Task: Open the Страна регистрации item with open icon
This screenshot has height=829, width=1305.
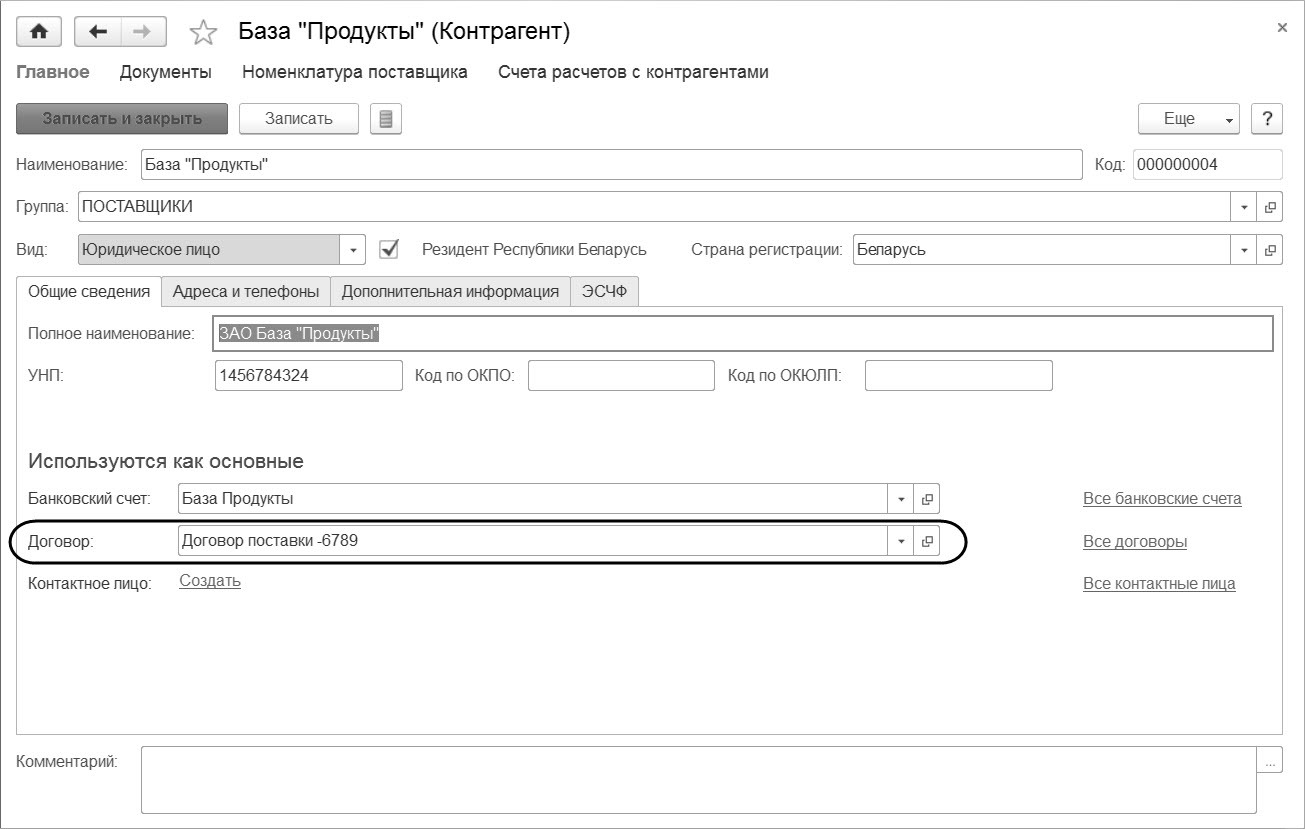Action: [x=1270, y=250]
